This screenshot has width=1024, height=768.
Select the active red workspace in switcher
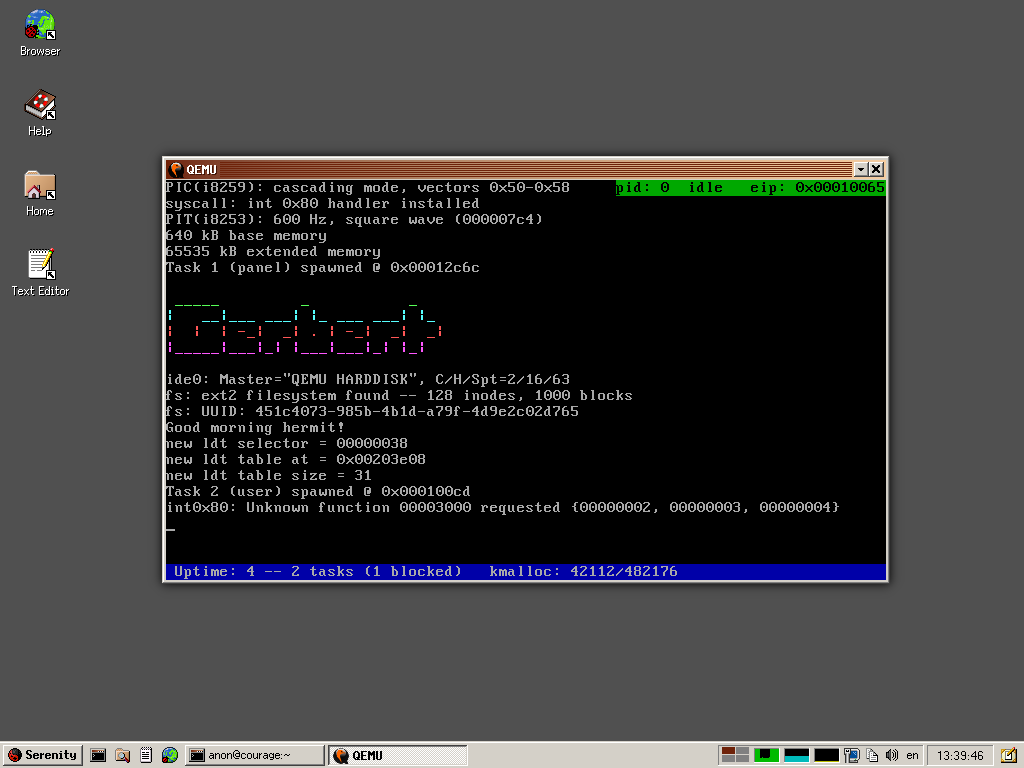coord(728,752)
